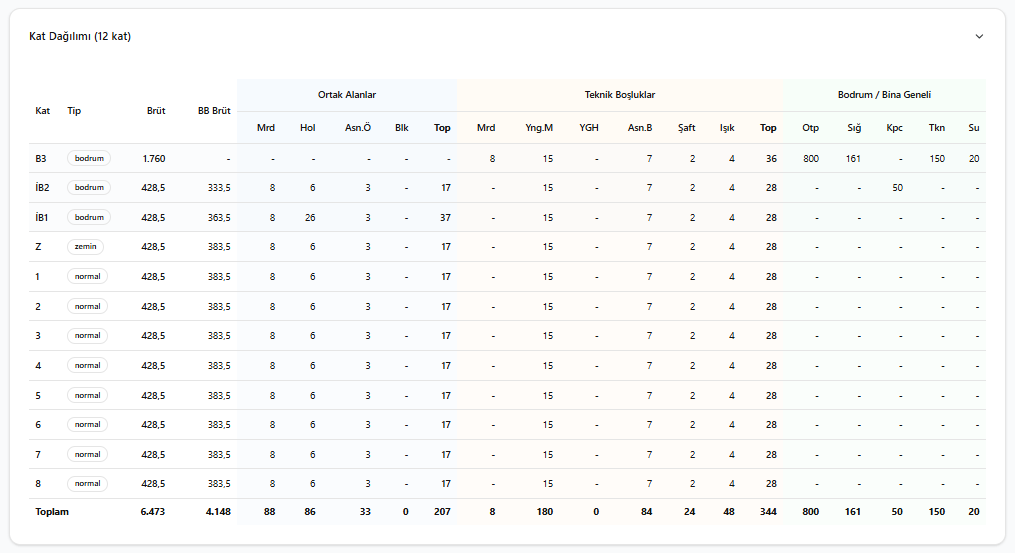
Task: Click the Toplam Brüt value 6.473
Action: (153, 512)
